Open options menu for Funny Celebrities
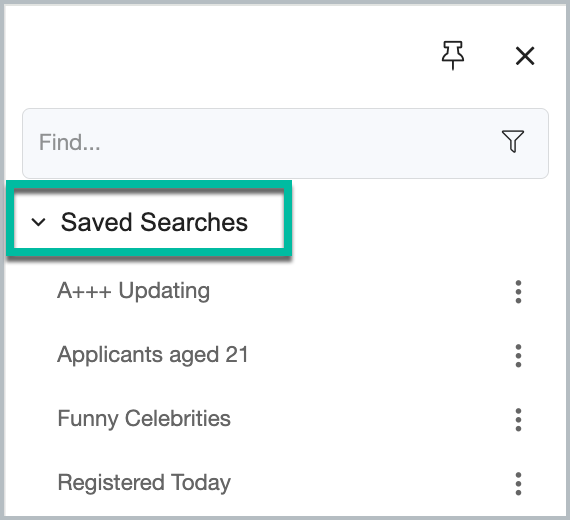Viewport: 570px width, 520px height. click(518, 420)
